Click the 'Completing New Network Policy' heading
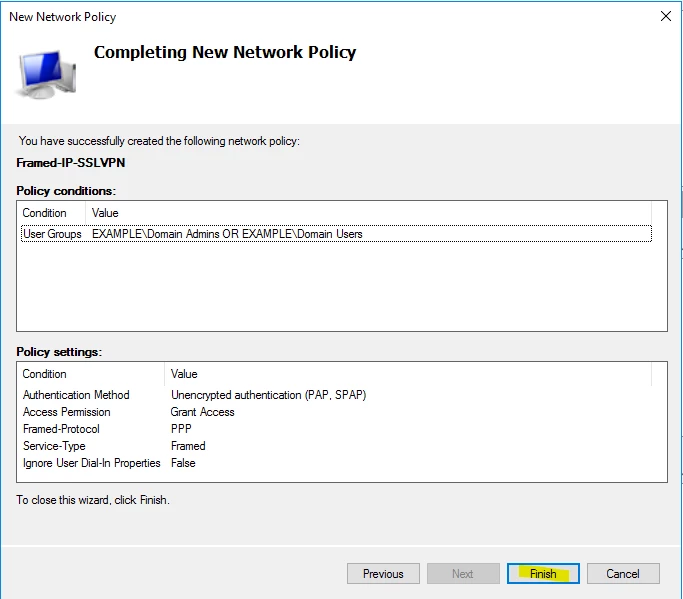 pos(225,52)
